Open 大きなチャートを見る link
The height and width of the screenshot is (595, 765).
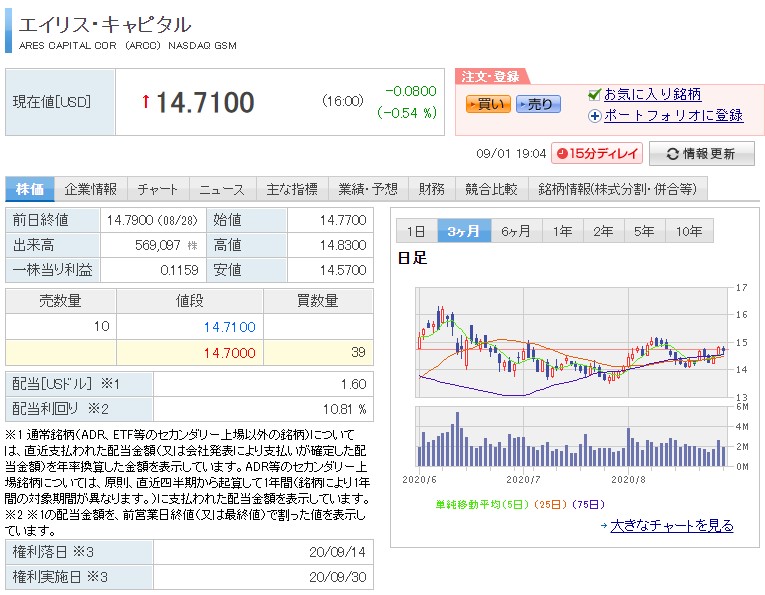[672, 526]
